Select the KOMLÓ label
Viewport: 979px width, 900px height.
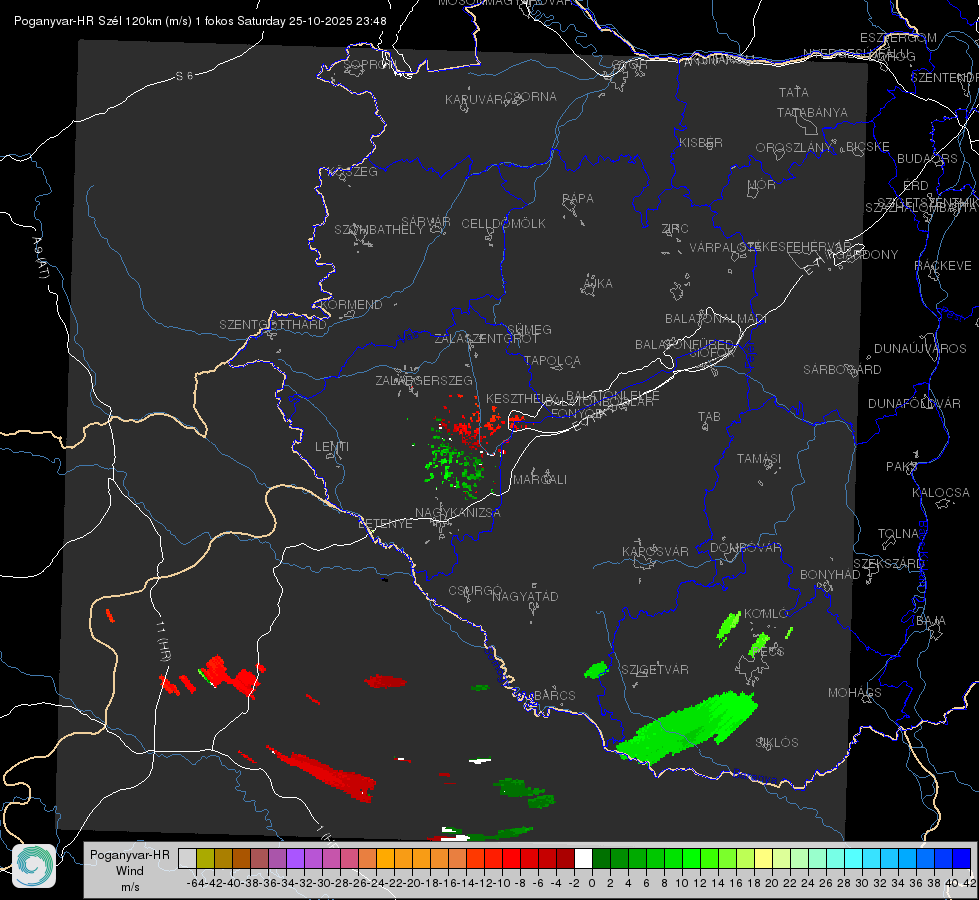pyautogui.click(x=766, y=614)
